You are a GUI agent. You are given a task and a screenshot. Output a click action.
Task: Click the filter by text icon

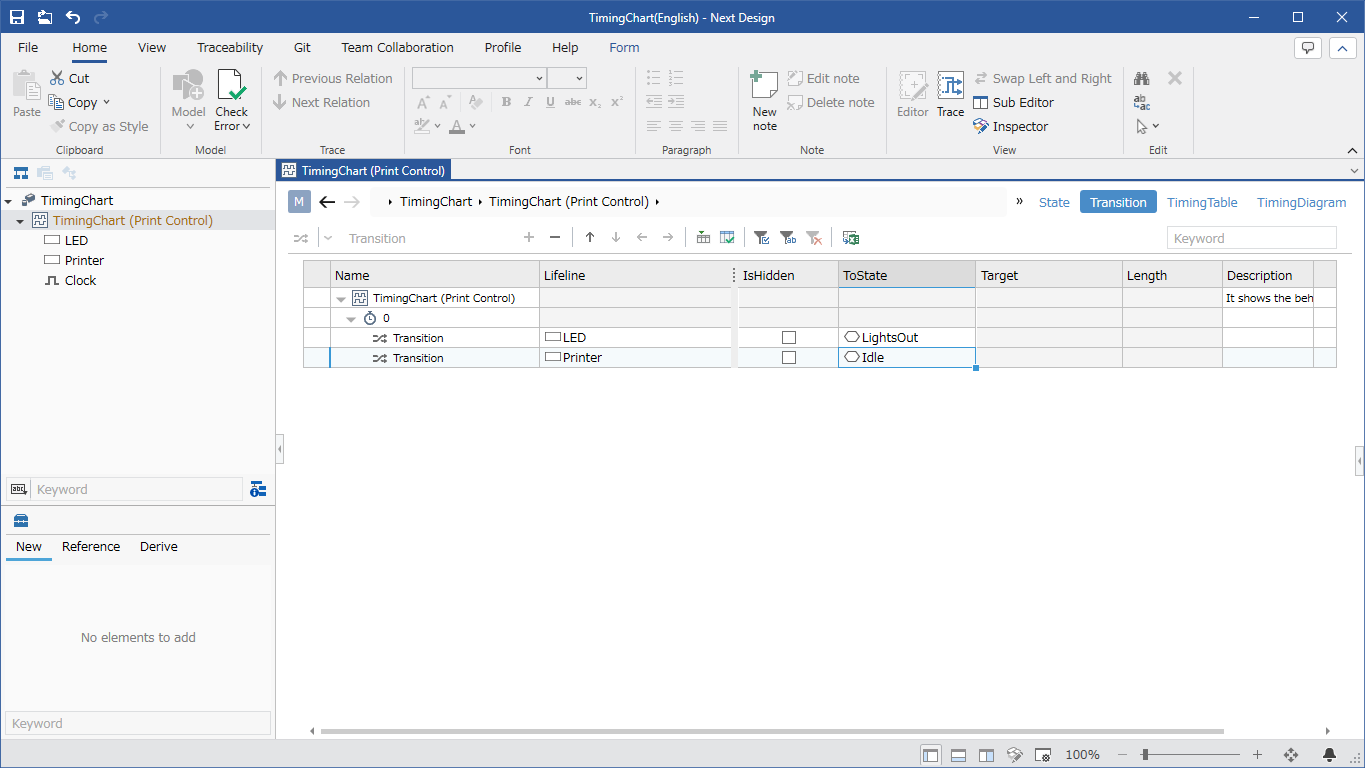787,238
